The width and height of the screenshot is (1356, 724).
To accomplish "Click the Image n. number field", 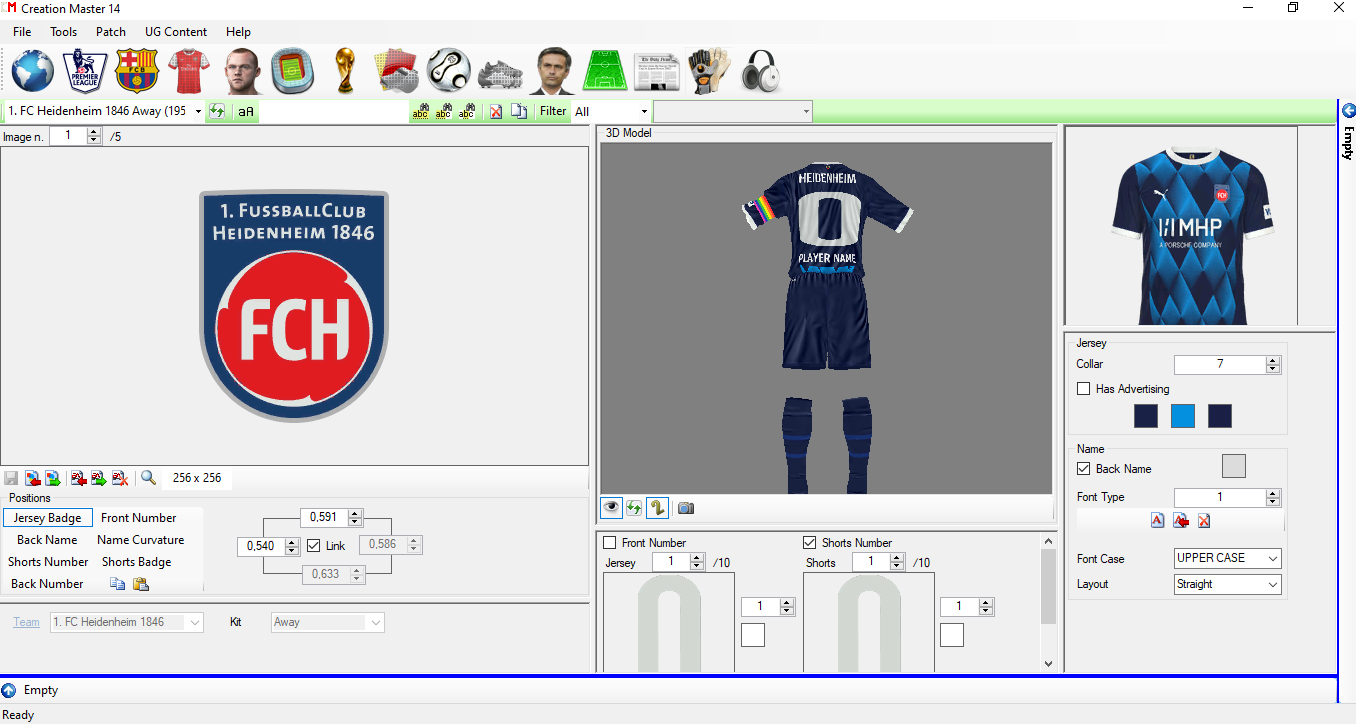I will pyautogui.click(x=68, y=136).
